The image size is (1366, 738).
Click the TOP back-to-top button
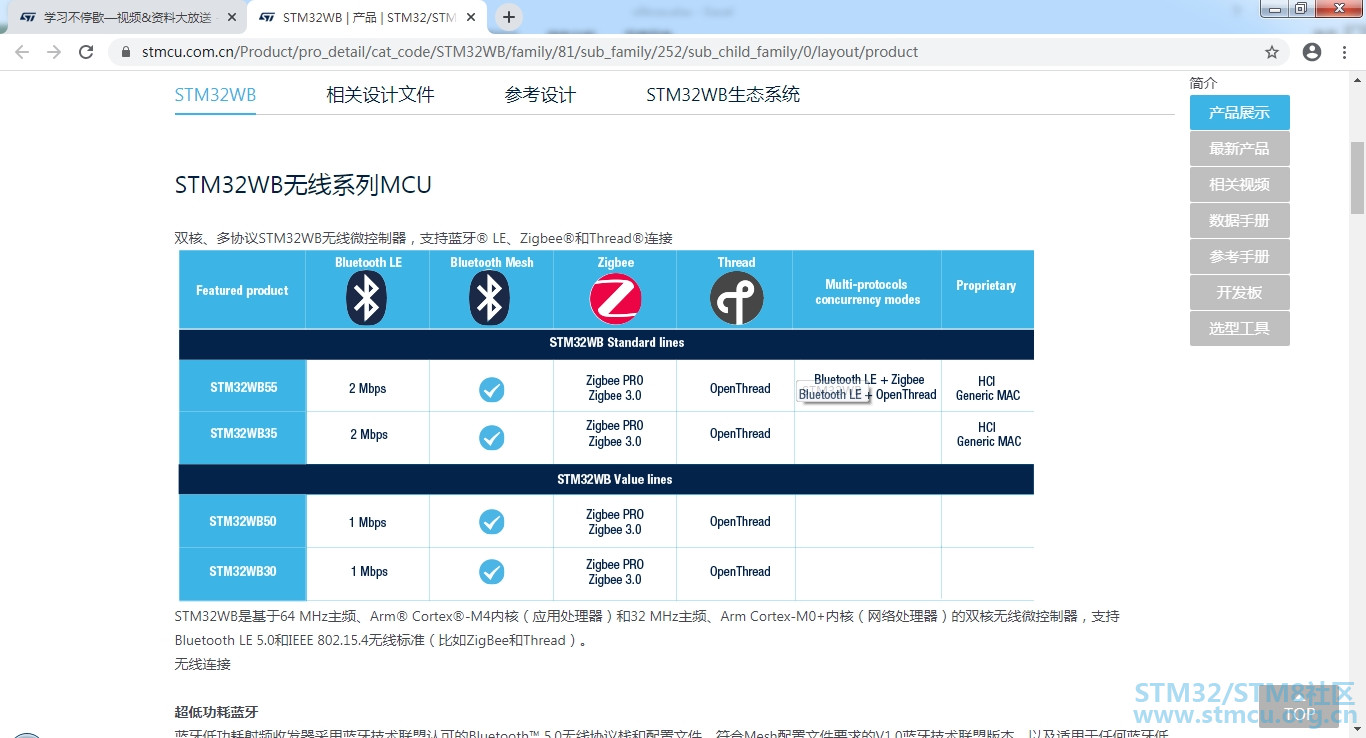click(1300, 707)
